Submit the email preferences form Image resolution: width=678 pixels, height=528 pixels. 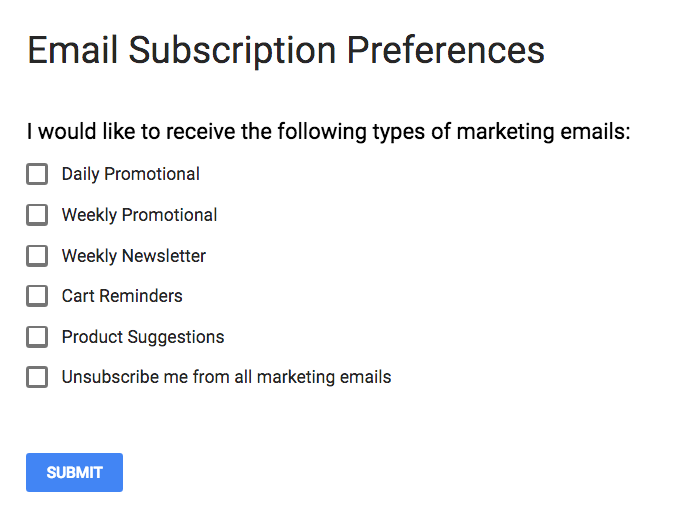point(74,472)
